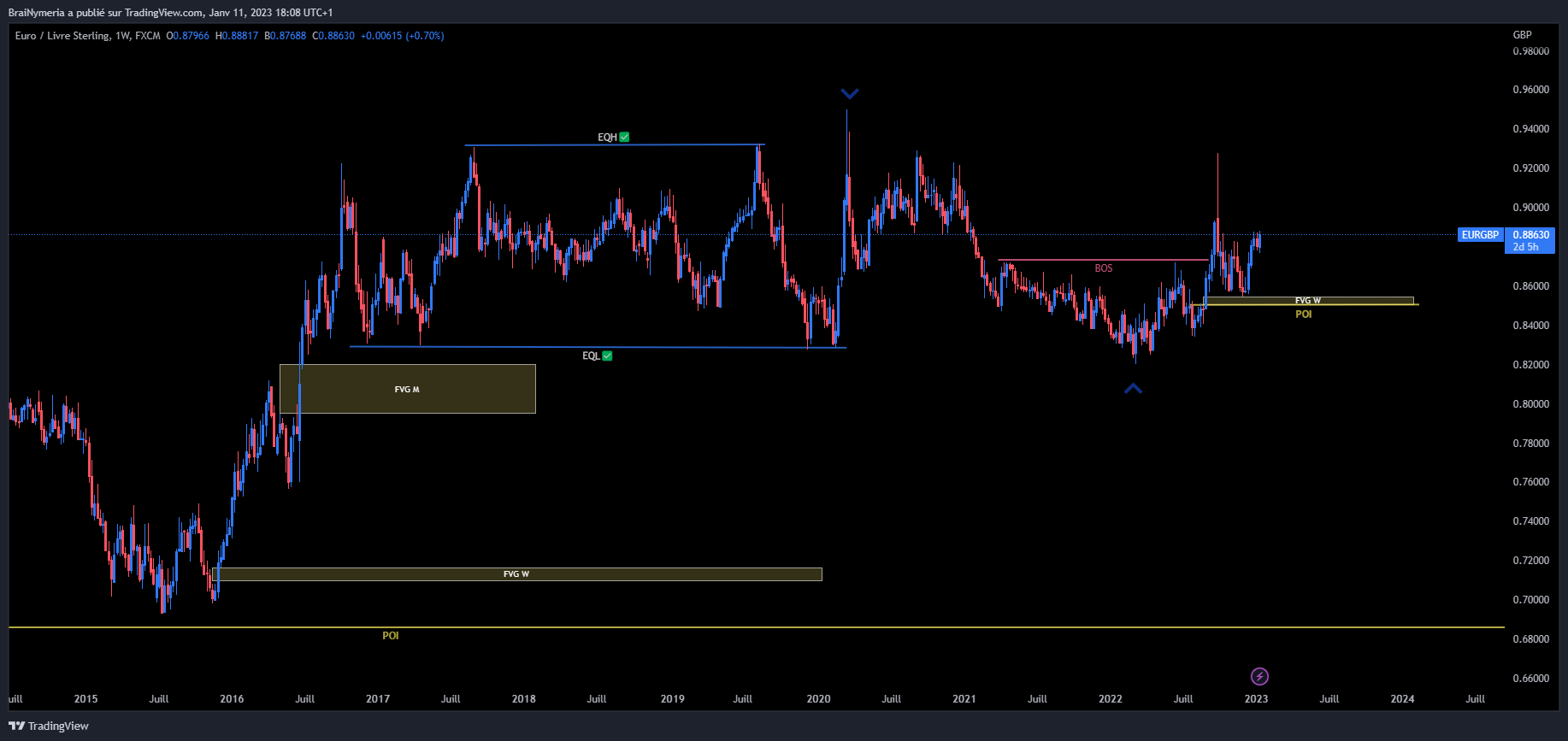Screen dimensions: 1568x741
Task: Click the TradingView logo
Action: [49, 726]
